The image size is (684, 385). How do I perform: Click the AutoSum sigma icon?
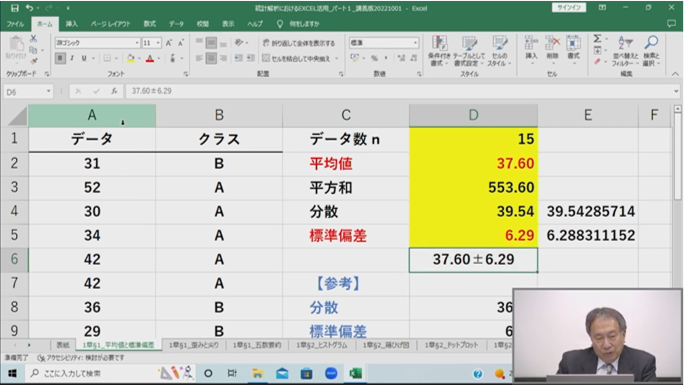pos(597,39)
